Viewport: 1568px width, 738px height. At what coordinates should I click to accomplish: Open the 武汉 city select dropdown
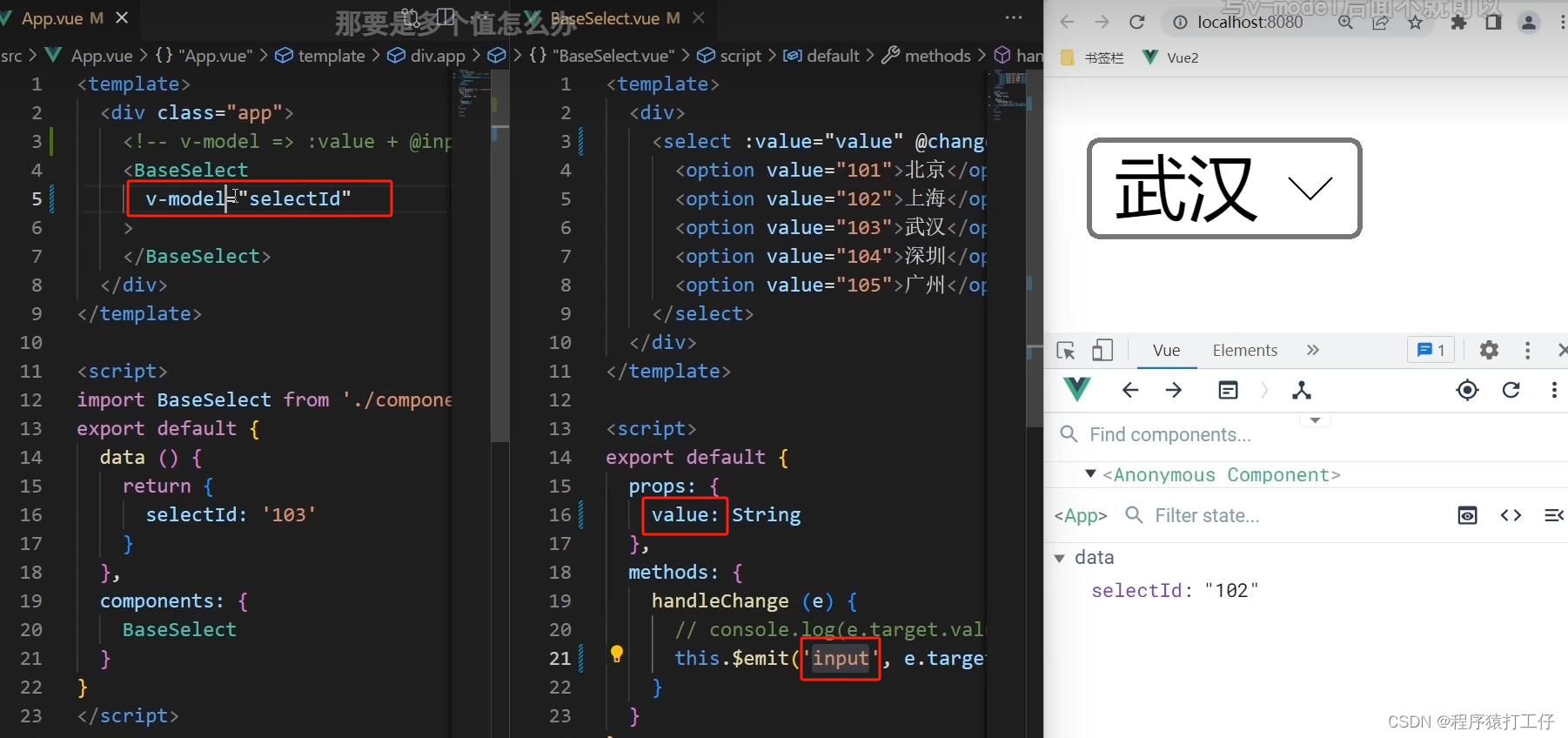1224,188
